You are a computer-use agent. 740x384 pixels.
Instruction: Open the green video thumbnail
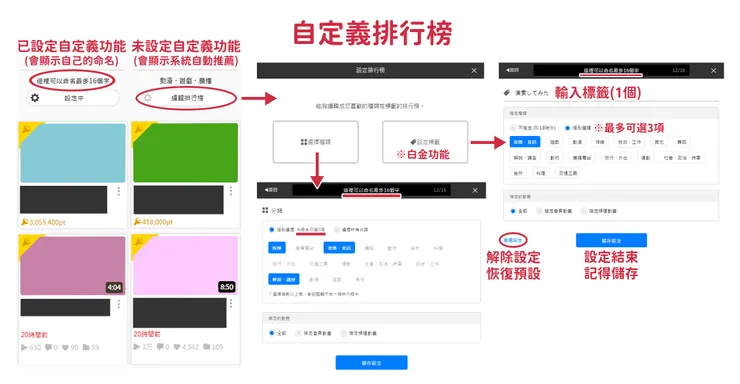[x=185, y=152]
